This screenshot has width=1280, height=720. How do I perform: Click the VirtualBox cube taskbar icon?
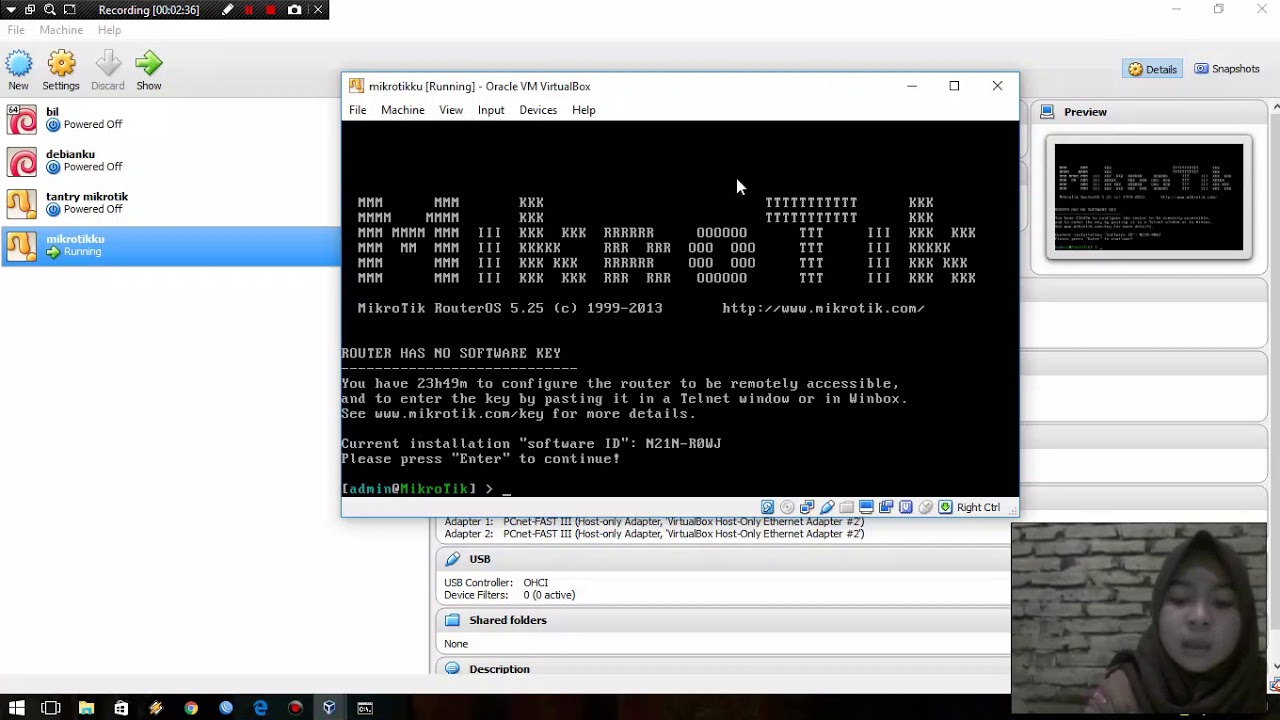pyautogui.click(x=330, y=708)
